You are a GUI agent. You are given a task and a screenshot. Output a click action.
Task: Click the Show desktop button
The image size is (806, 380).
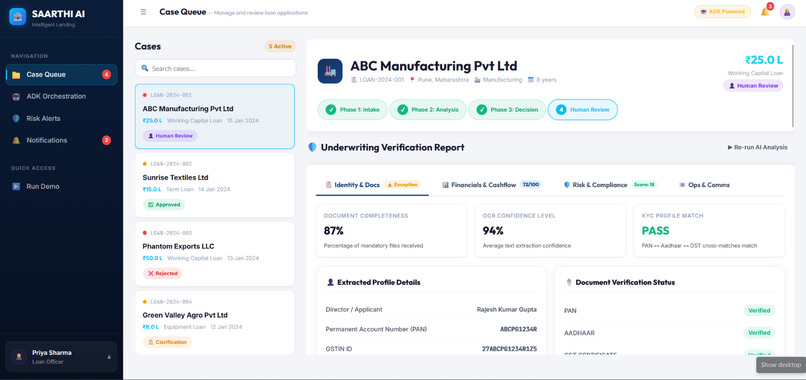(781, 365)
